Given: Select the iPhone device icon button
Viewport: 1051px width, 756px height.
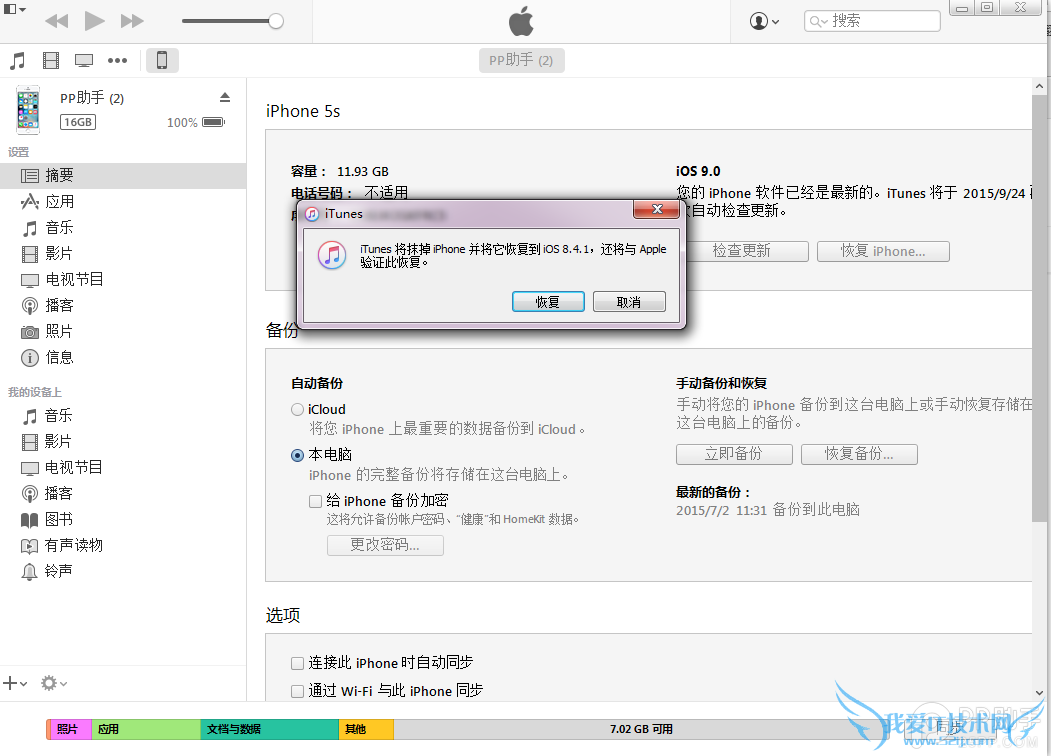Looking at the screenshot, I should [162, 61].
